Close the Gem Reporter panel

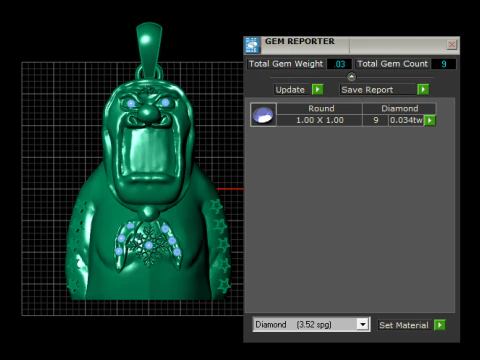click(452, 44)
